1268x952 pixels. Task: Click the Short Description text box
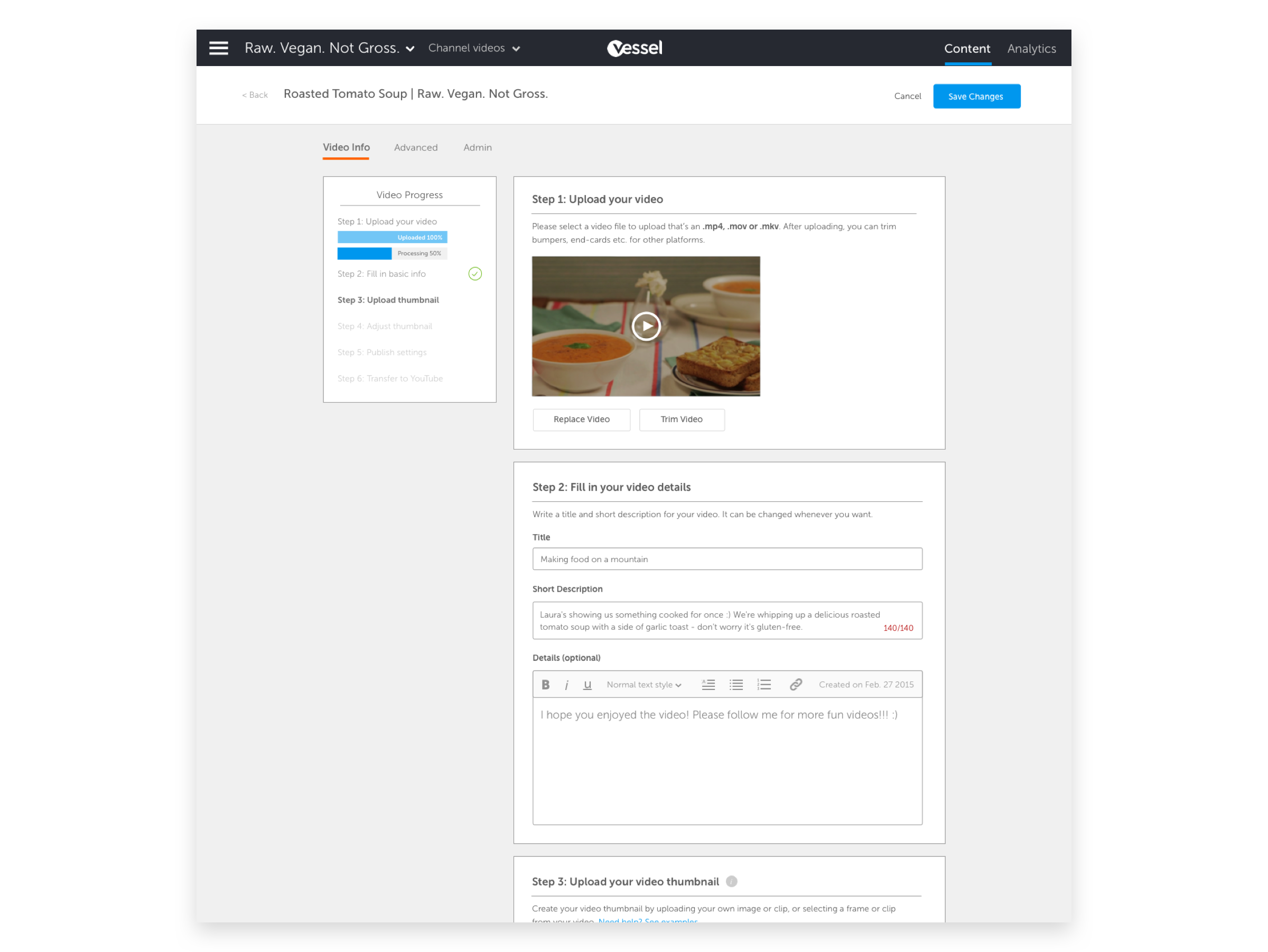tap(727, 620)
